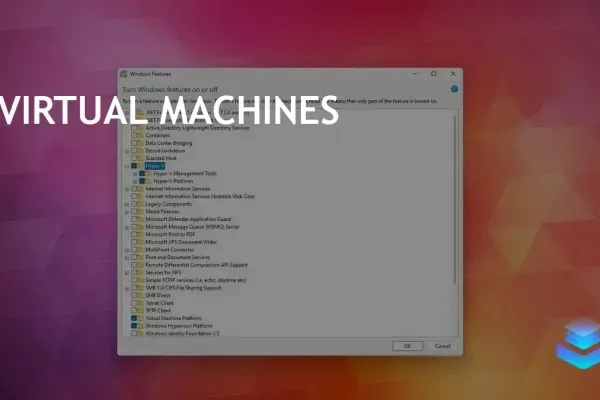The width and height of the screenshot is (600, 400).
Task: Check the Data Center Bridging checkbox
Action: pyautogui.click(x=134, y=143)
